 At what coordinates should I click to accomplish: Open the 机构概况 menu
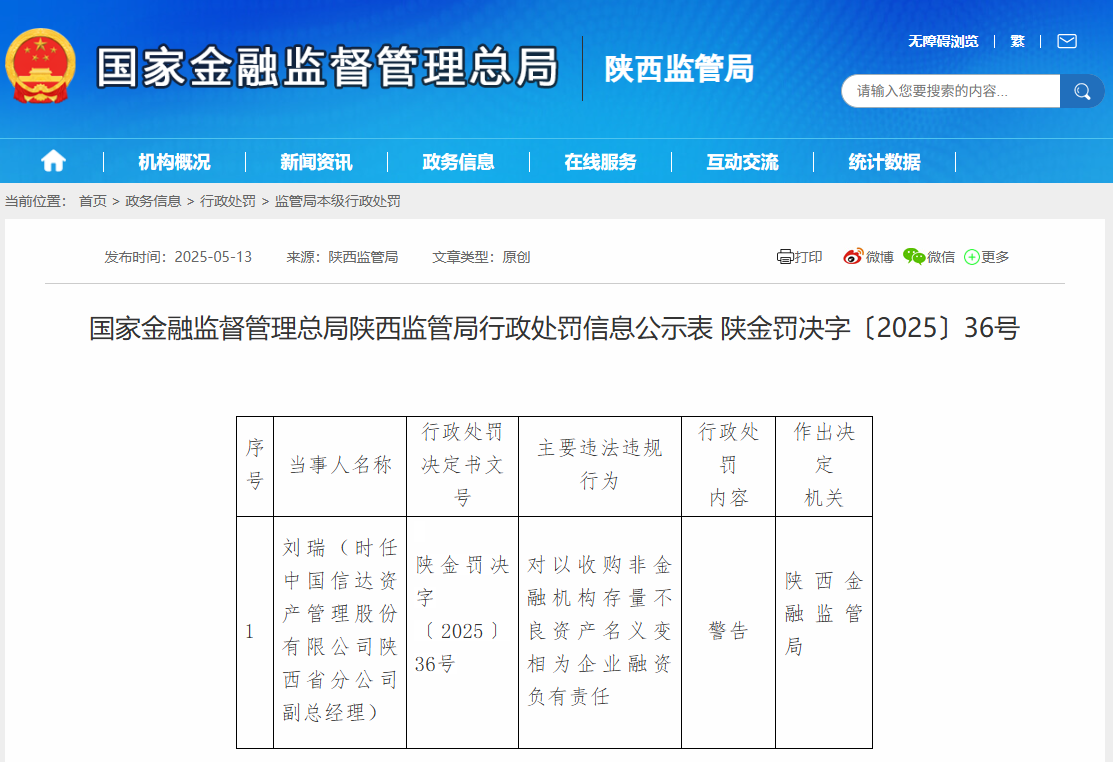click(x=174, y=162)
